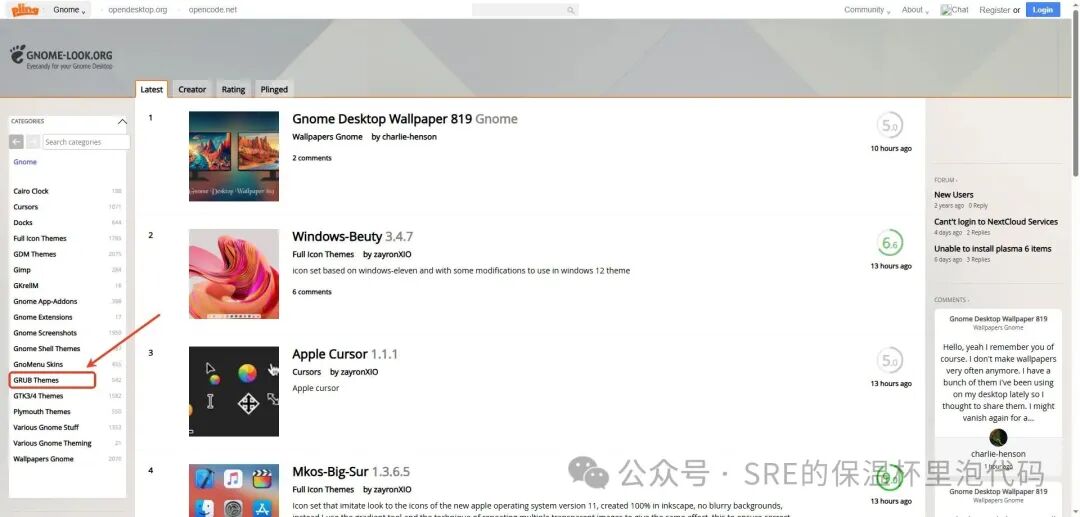Switch to the Plinged tab
Image resolution: width=1080 pixels, height=517 pixels.
click(274, 89)
